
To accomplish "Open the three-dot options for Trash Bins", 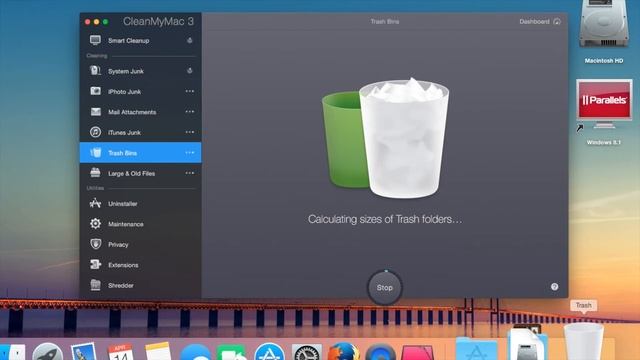I will tap(190, 153).
